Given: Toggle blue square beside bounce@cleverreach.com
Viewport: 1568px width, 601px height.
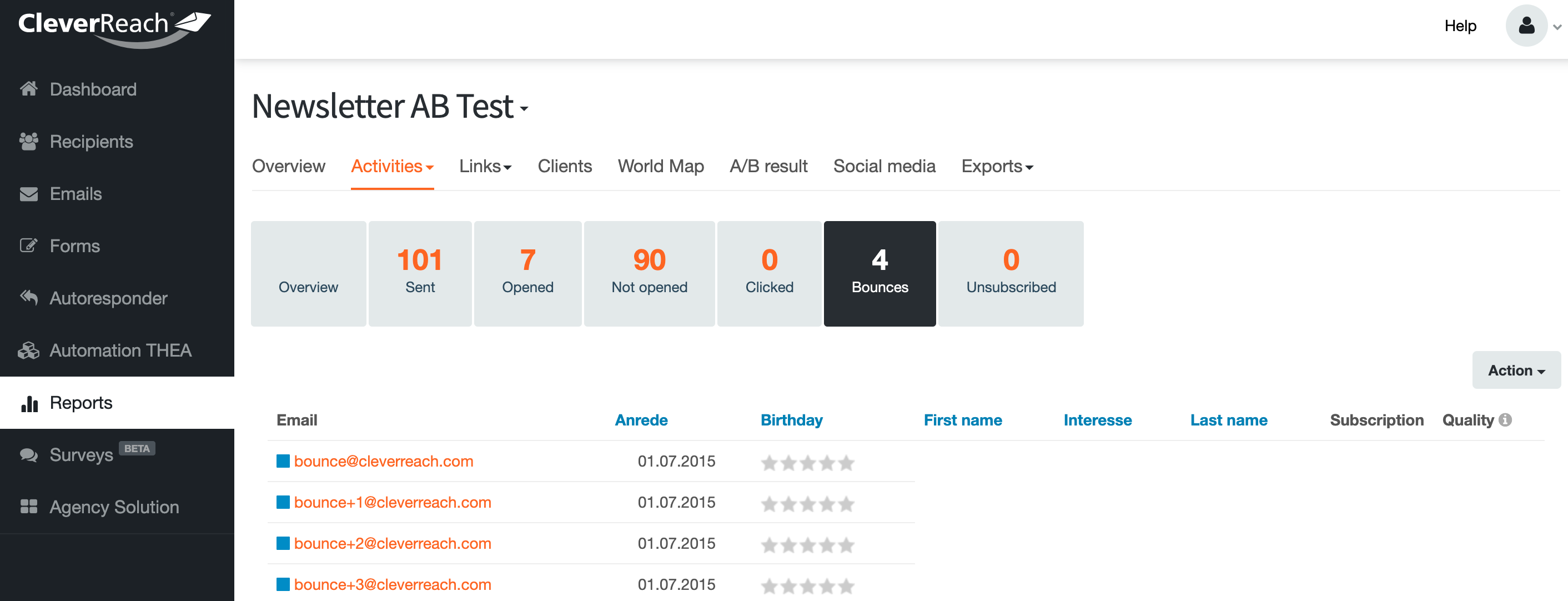Looking at the screenshot, I should click(283, 461).
